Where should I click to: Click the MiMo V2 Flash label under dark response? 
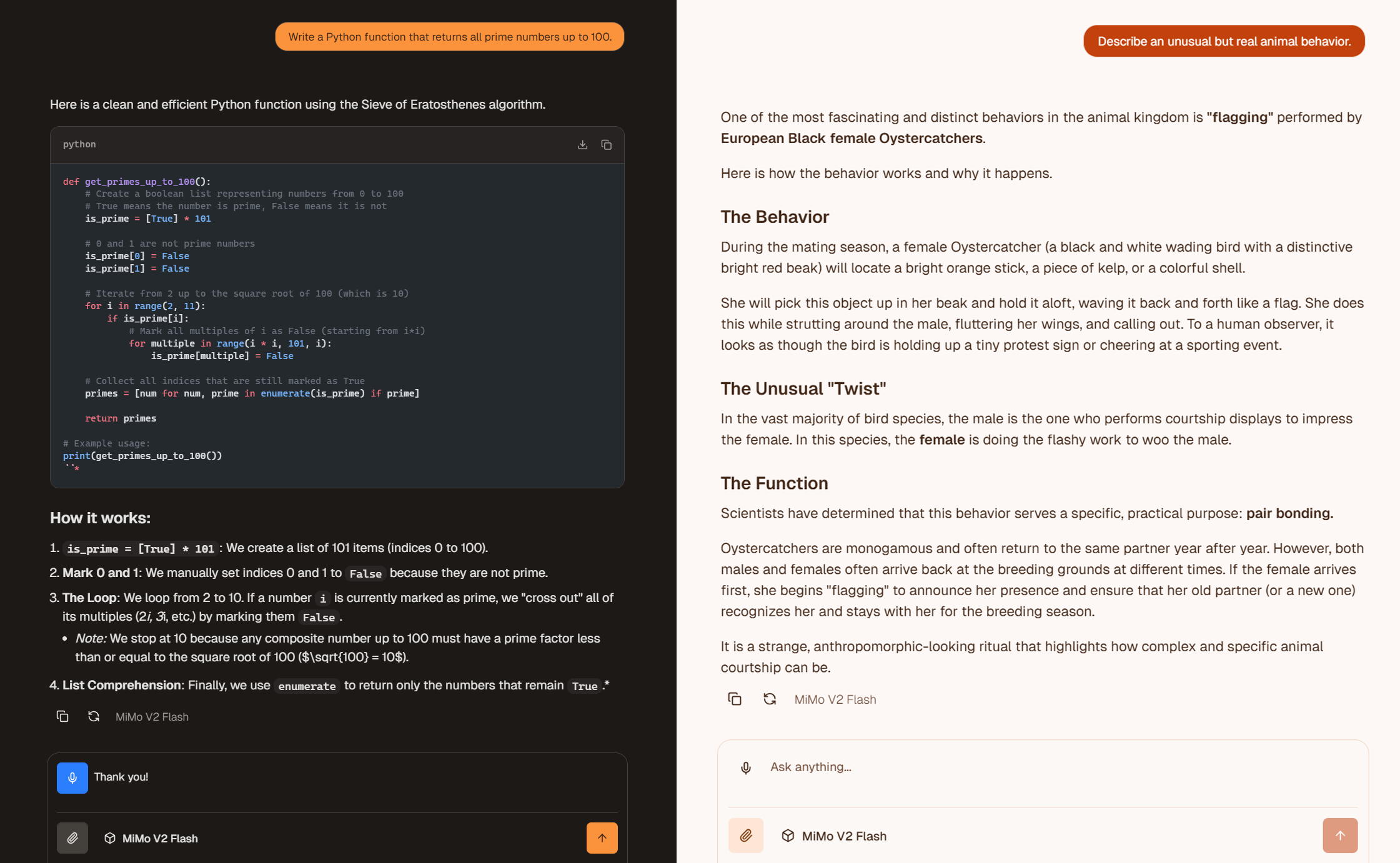(152, 717)
